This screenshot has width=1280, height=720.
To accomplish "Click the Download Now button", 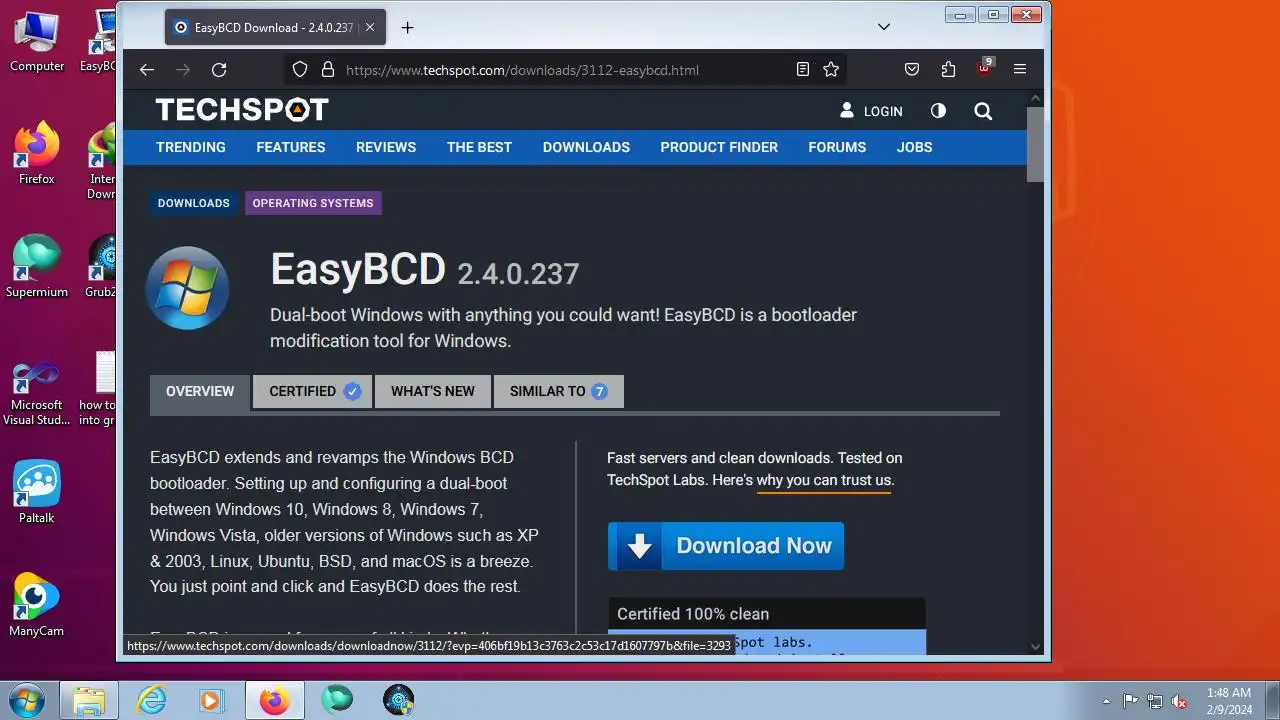I will [x=726, y=546].
